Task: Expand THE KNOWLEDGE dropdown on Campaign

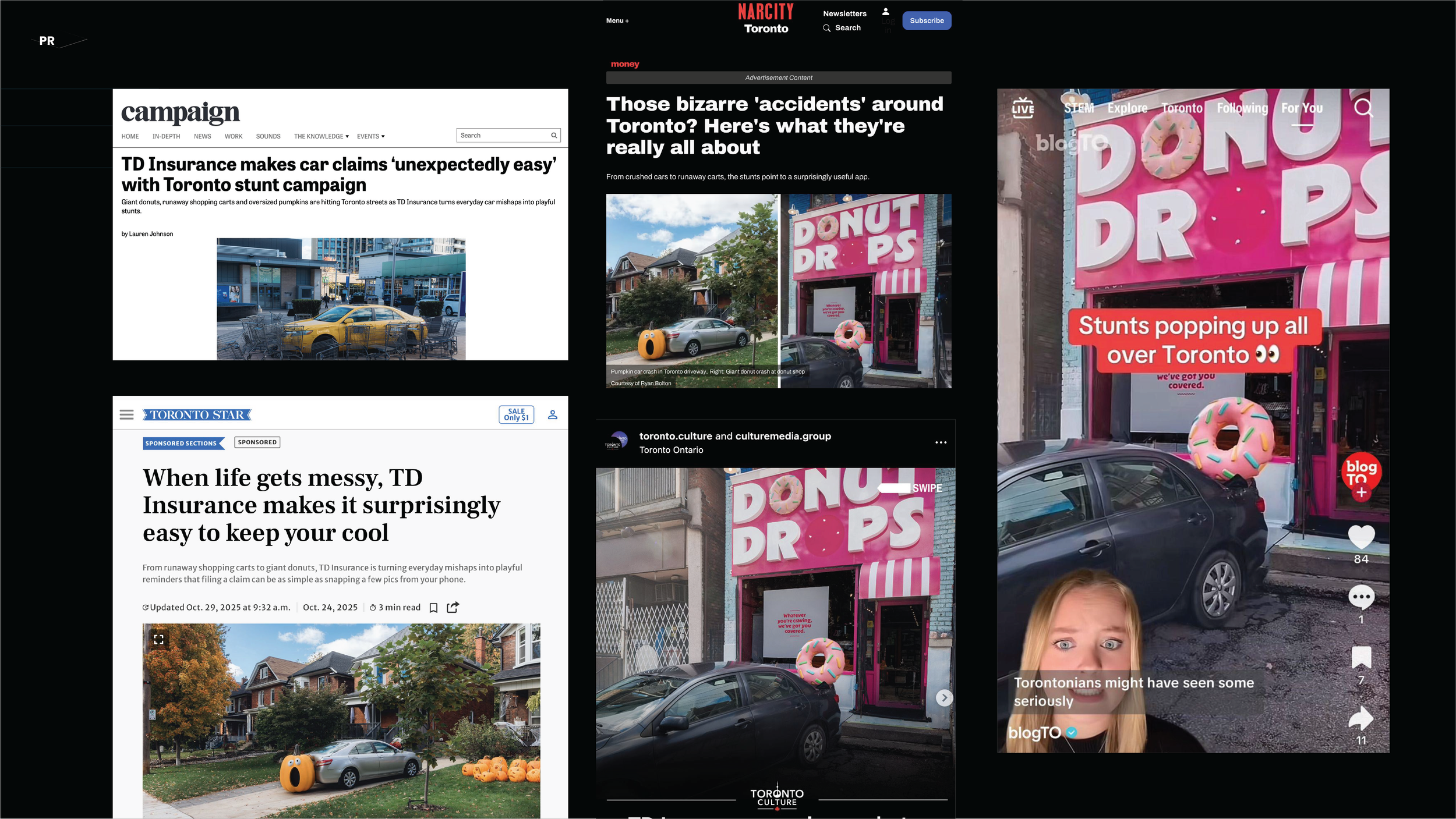Action: point(321,136)
